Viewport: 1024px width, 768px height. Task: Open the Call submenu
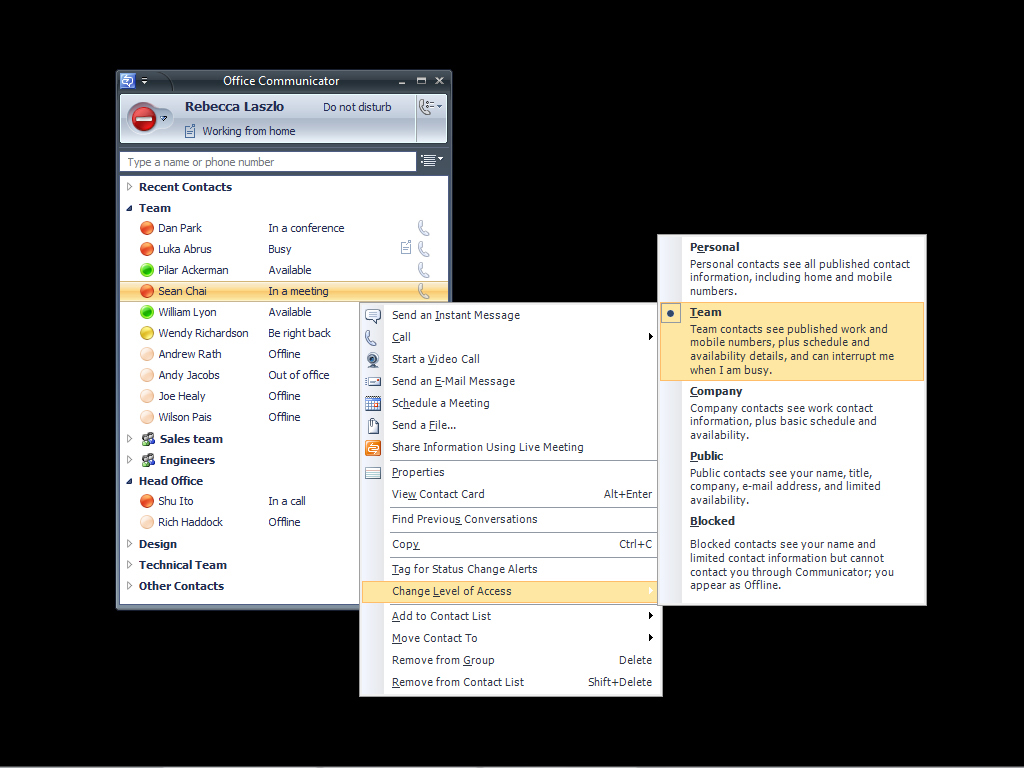(509, 337)
